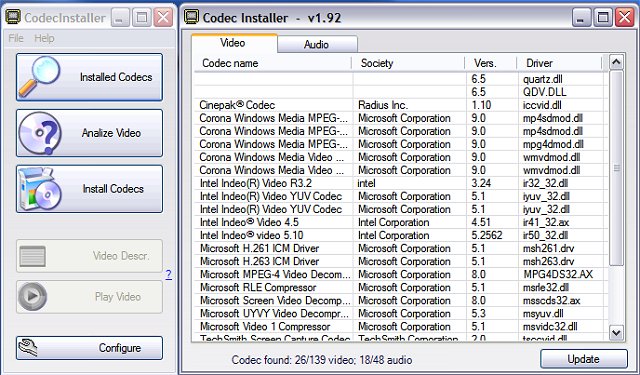
Task: Click the disc question-mark Analize Video icon
Action: tap(40, 133)
